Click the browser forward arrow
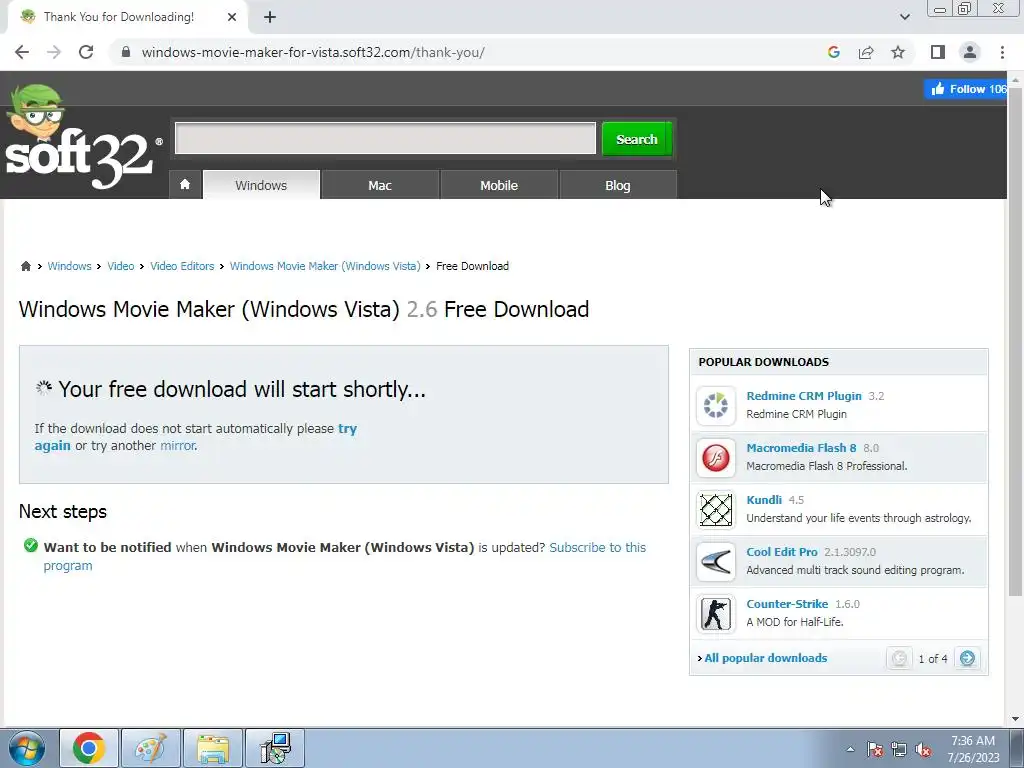This screenshot has height=768, width=1024. click(54, 52)
